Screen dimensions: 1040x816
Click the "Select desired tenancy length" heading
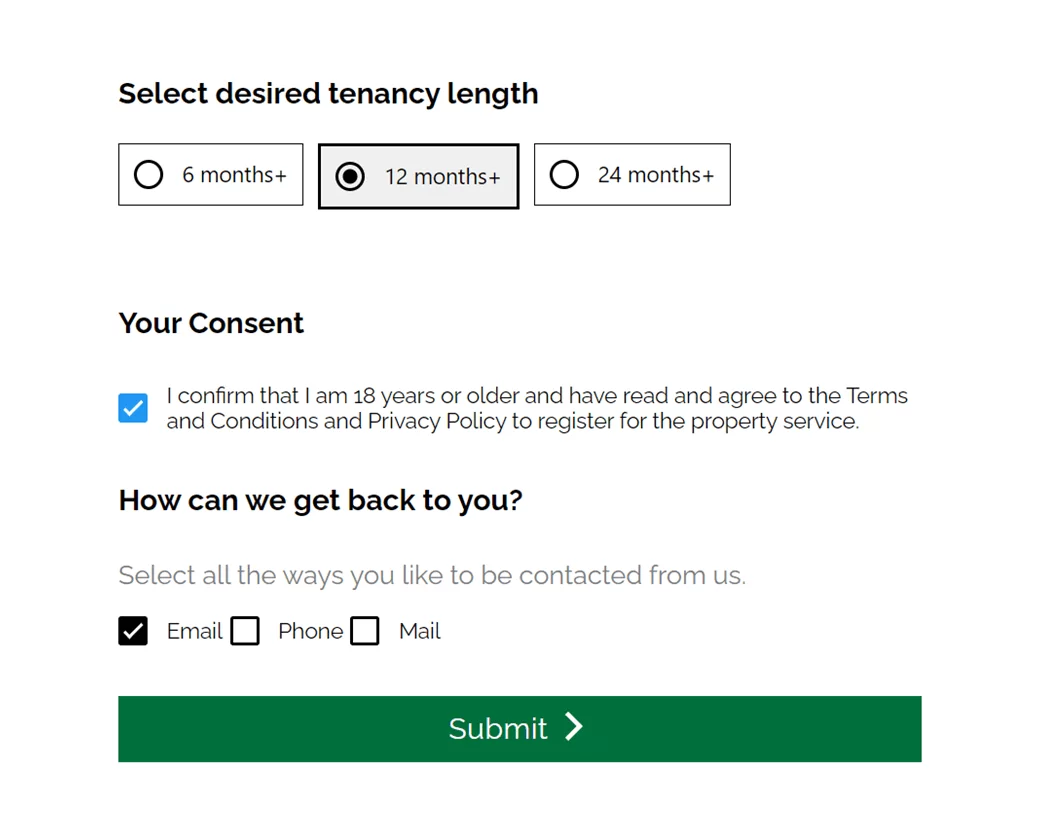click(x=328, y=94)
